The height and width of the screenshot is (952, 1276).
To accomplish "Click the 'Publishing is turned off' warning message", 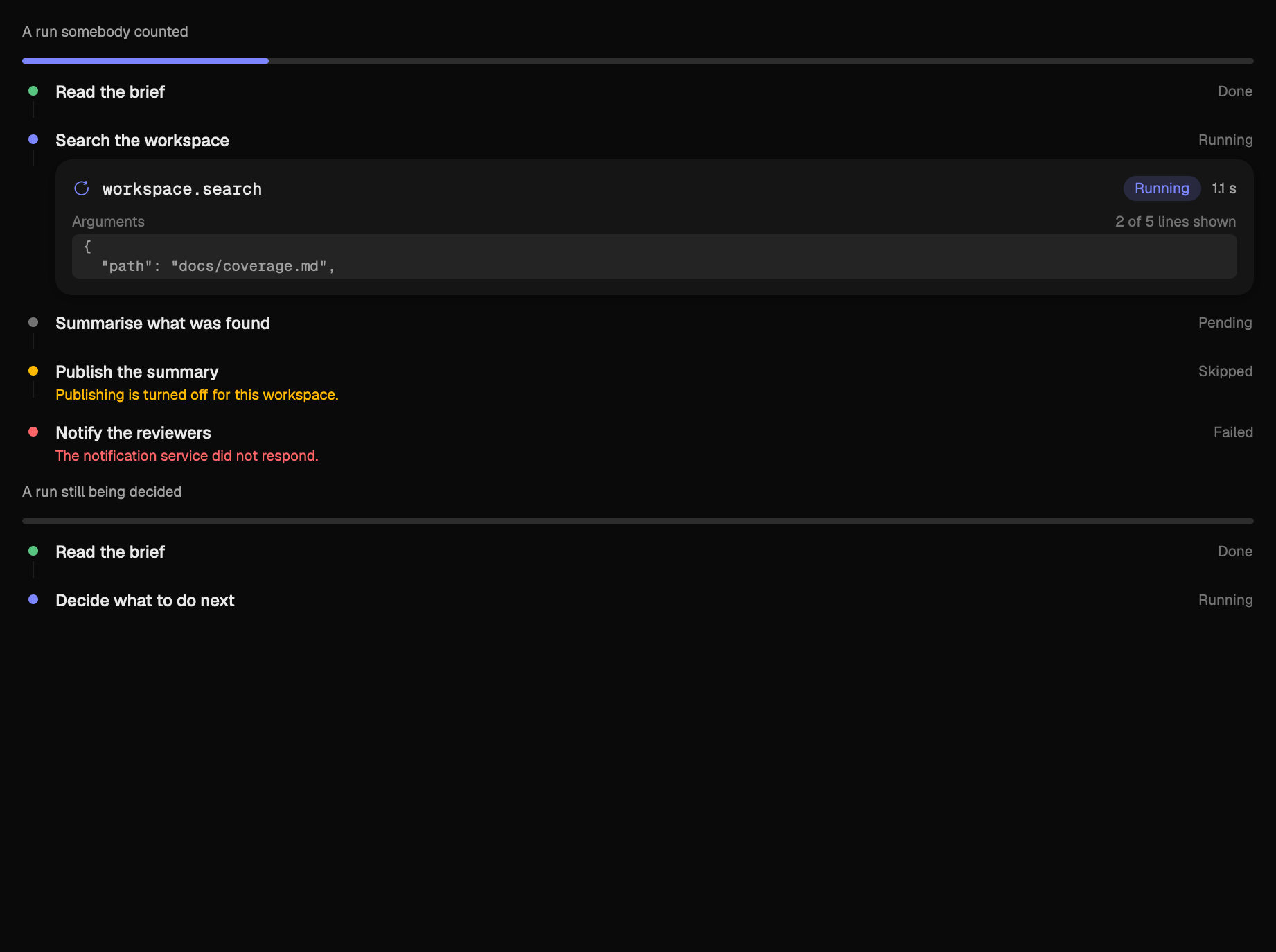I will [x=197, y=395].
